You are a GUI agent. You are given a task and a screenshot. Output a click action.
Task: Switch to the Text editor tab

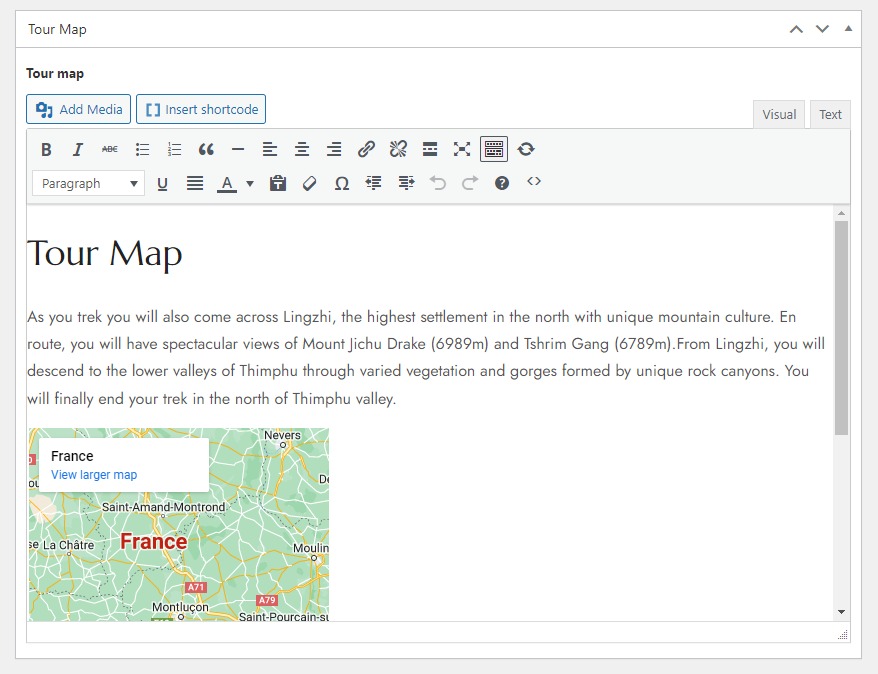tap(830, 115)
